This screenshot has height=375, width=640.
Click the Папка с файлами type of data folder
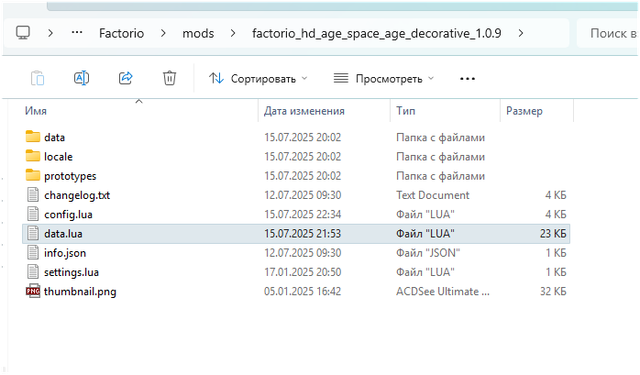click(440, 138)
